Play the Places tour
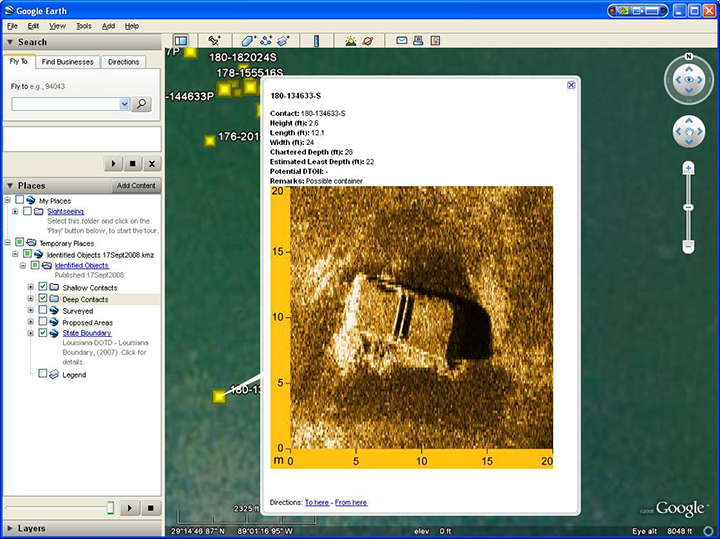This screenshot has height=539, width=720. click(x=130, y=508)
